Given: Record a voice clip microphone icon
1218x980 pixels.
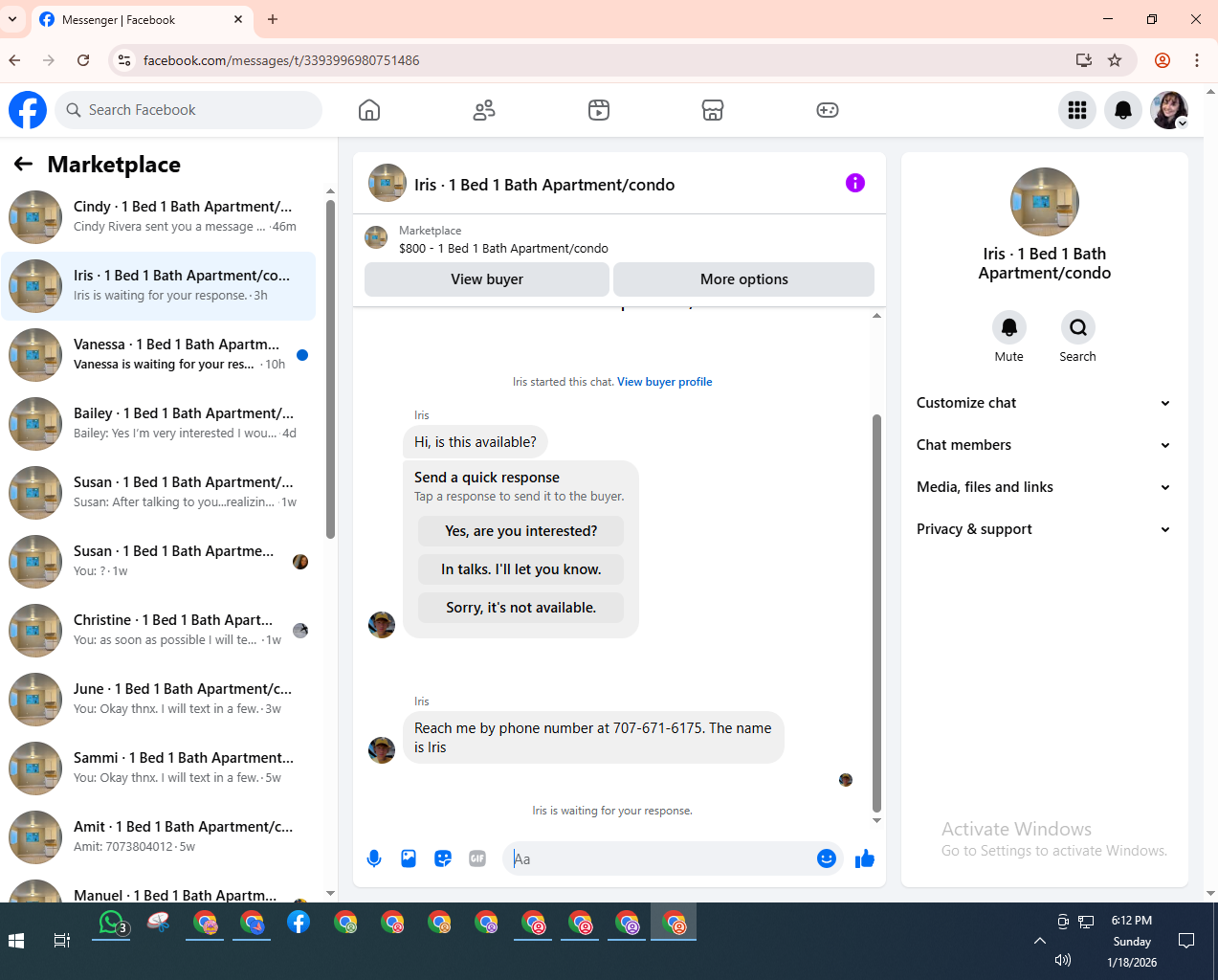Looking at the screenshot, I should tap(374, 858).
